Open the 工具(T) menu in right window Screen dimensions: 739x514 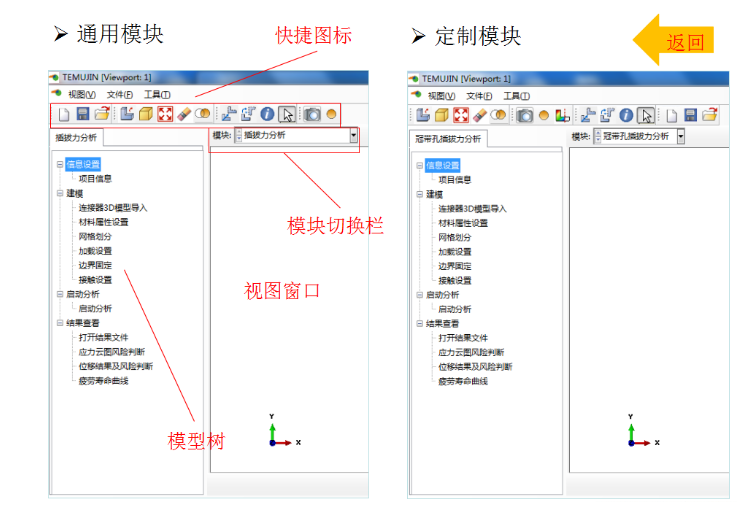(516, 96)
